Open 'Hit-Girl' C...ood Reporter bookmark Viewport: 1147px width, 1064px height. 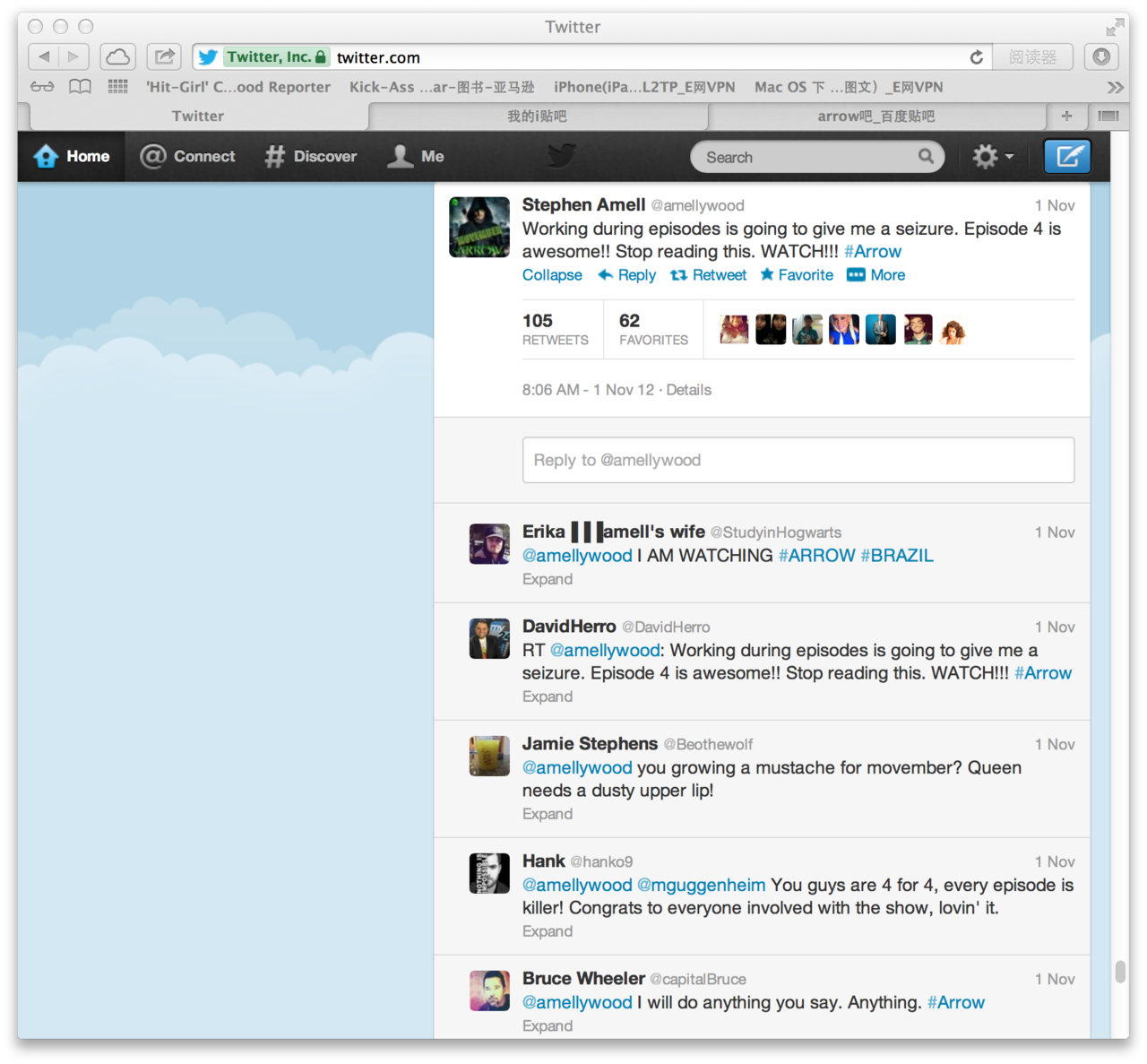pos(238,87)
